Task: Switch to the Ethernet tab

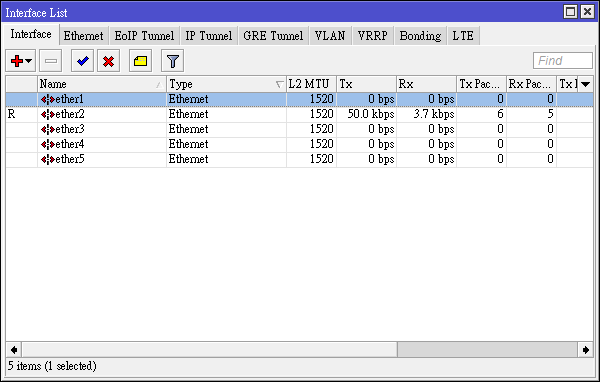Action: 83,36
